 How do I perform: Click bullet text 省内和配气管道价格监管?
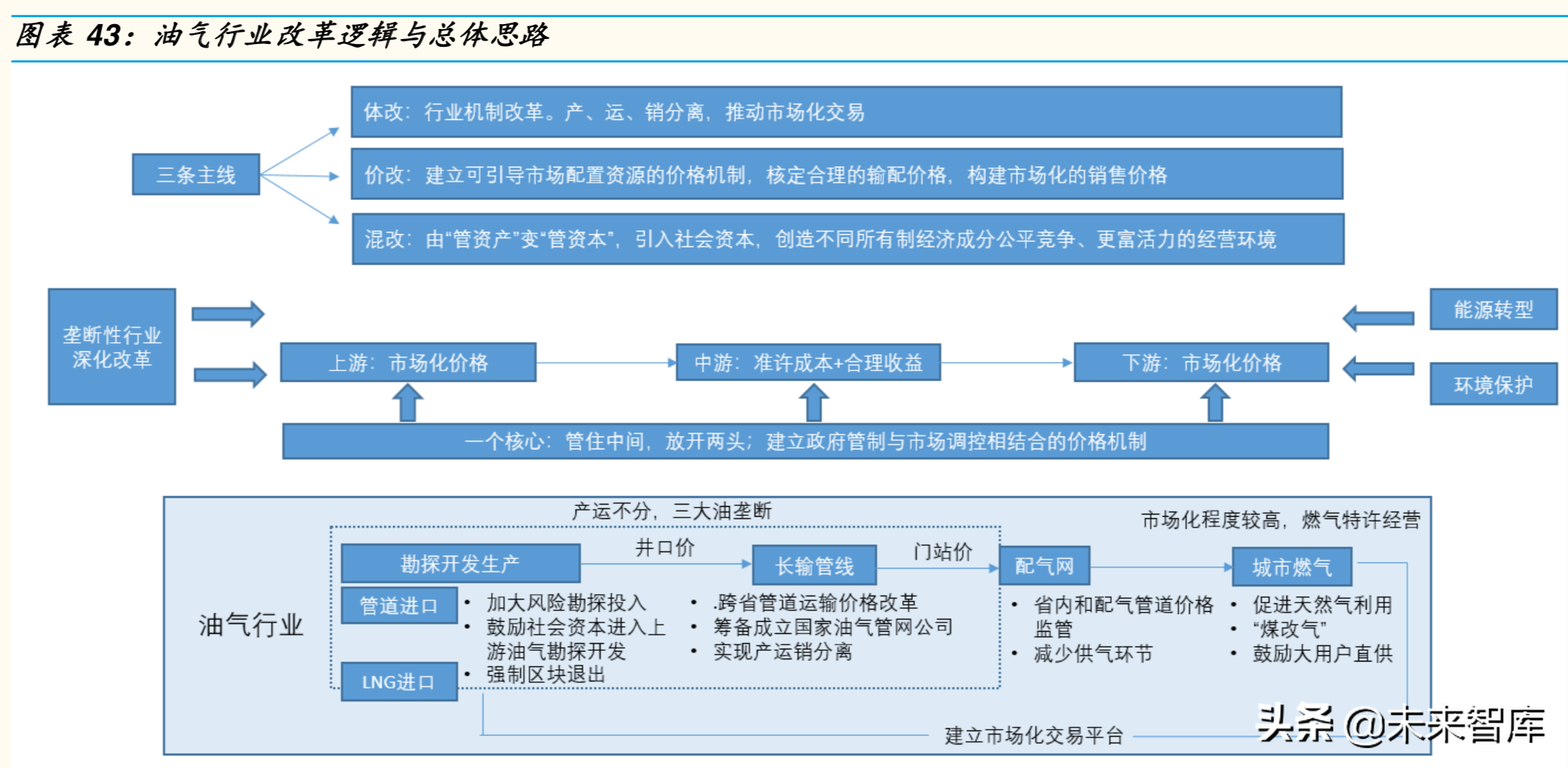[1124, 617]
